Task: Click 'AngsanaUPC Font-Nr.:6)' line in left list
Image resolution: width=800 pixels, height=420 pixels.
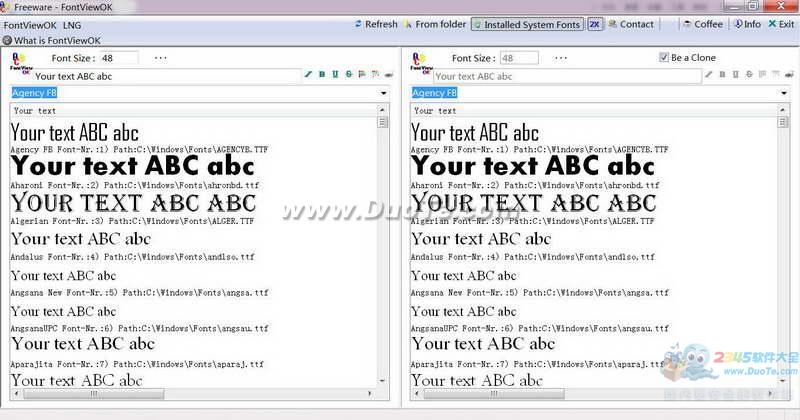Action: 139,328
